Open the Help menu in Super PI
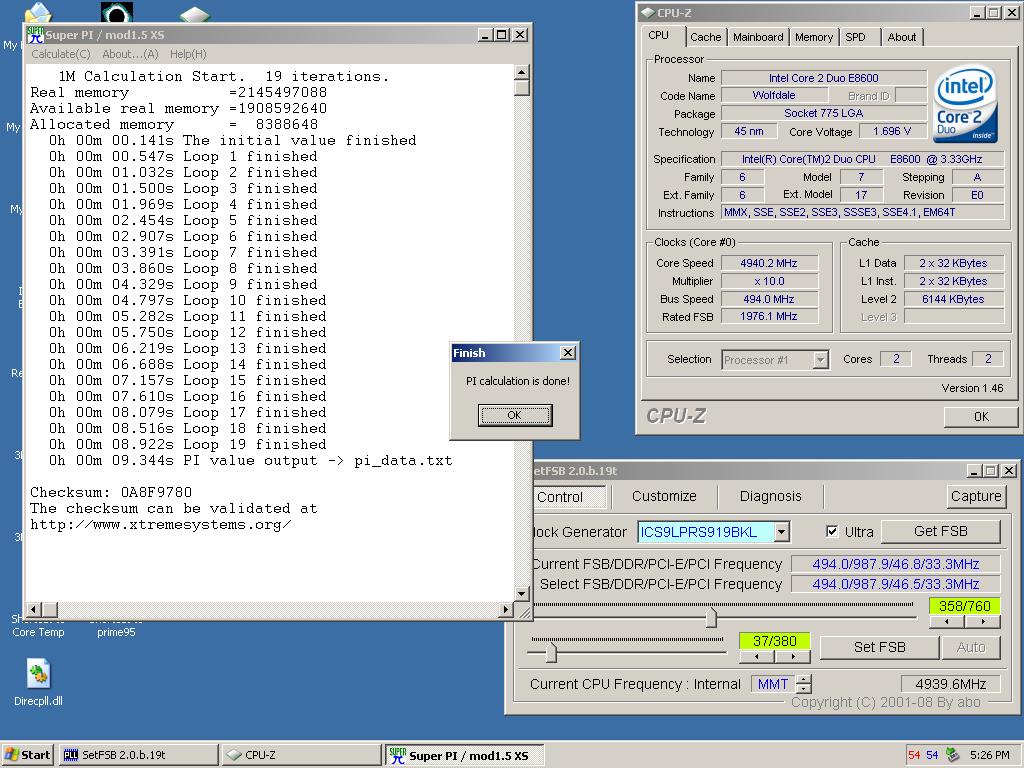 pyautogui.click(x=188, y=54)
